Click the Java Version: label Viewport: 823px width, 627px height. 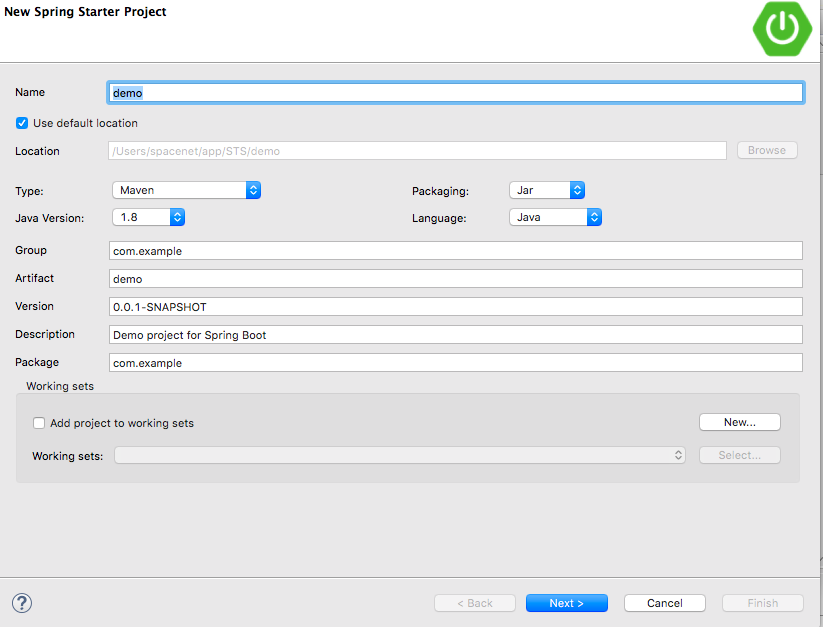click(50, 218)
